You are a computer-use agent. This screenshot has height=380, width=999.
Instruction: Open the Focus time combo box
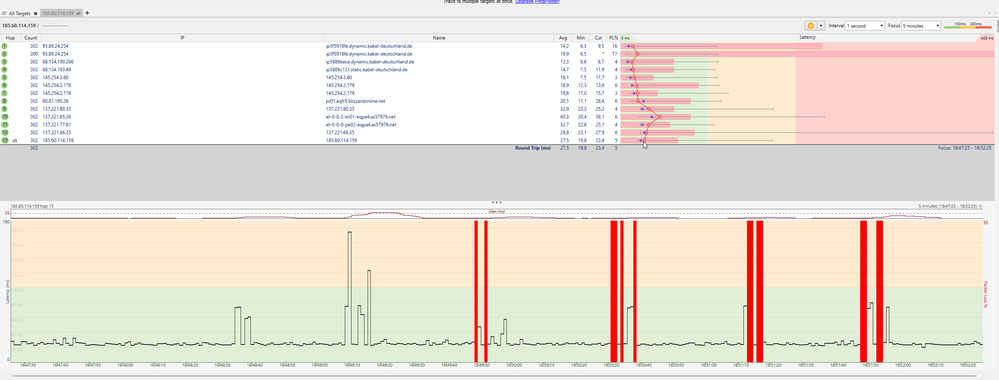(921, 26)
